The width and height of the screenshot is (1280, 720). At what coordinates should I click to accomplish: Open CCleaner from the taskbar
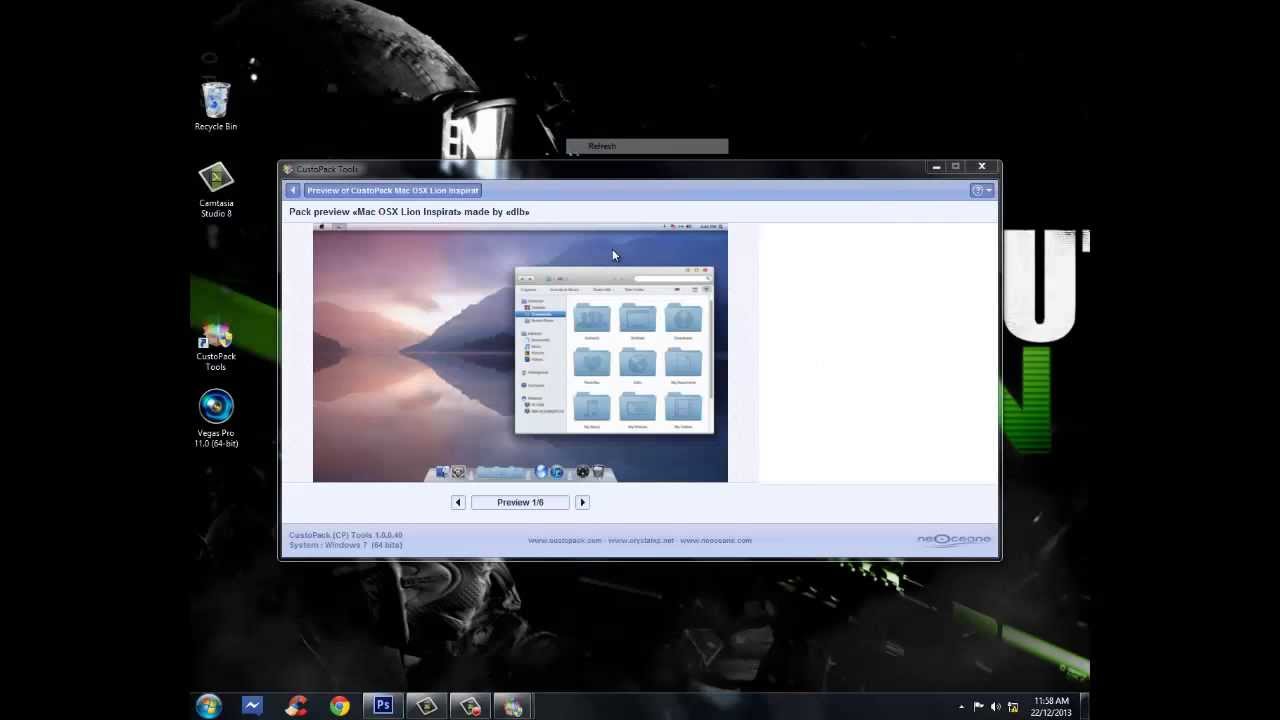(296, 706)
